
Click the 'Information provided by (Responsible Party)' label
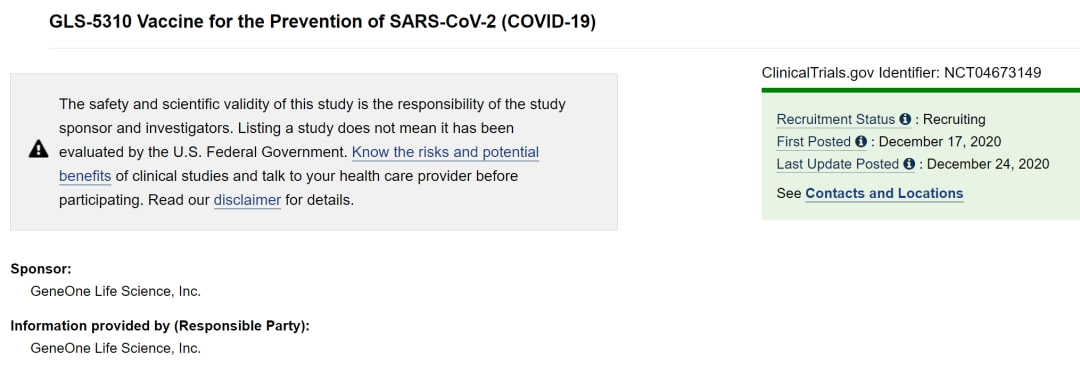pyautogui.click(x=160, y=326)
